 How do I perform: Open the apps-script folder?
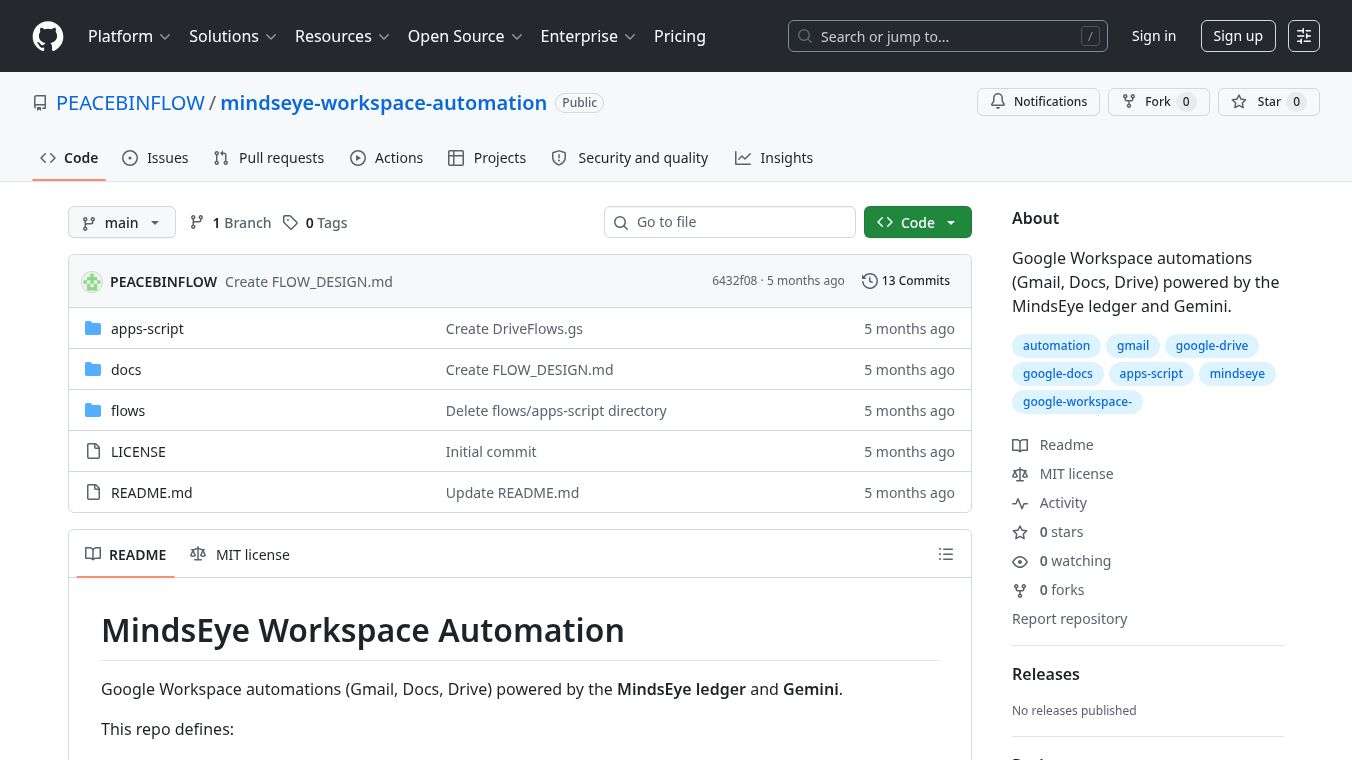pos(147,329)
